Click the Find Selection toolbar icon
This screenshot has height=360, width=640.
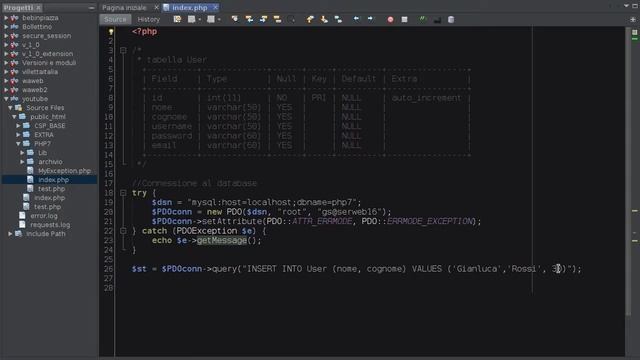(x=235, y=19)
